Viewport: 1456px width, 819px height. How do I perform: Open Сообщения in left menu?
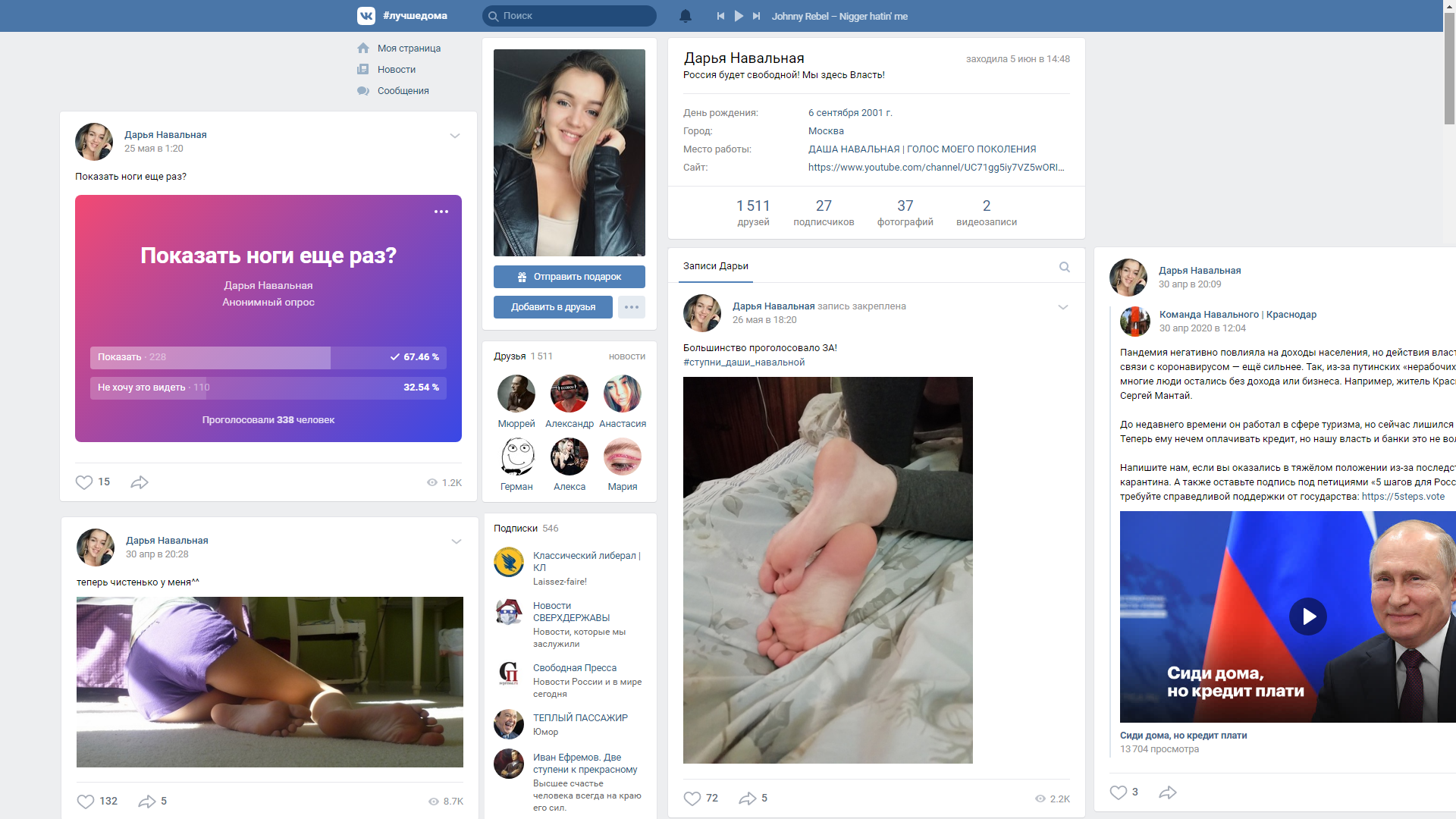403,91
